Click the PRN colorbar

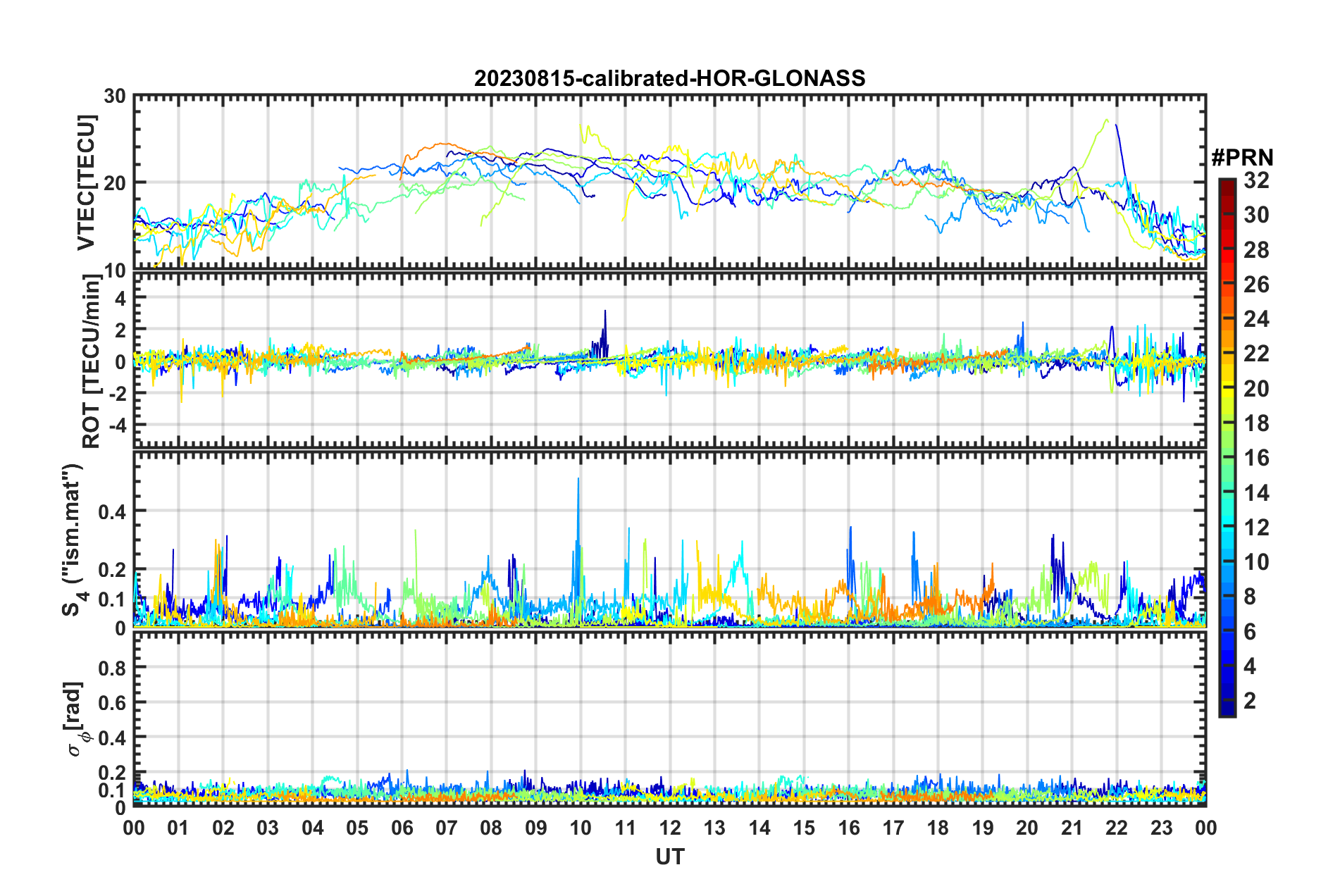[1227, 447]
